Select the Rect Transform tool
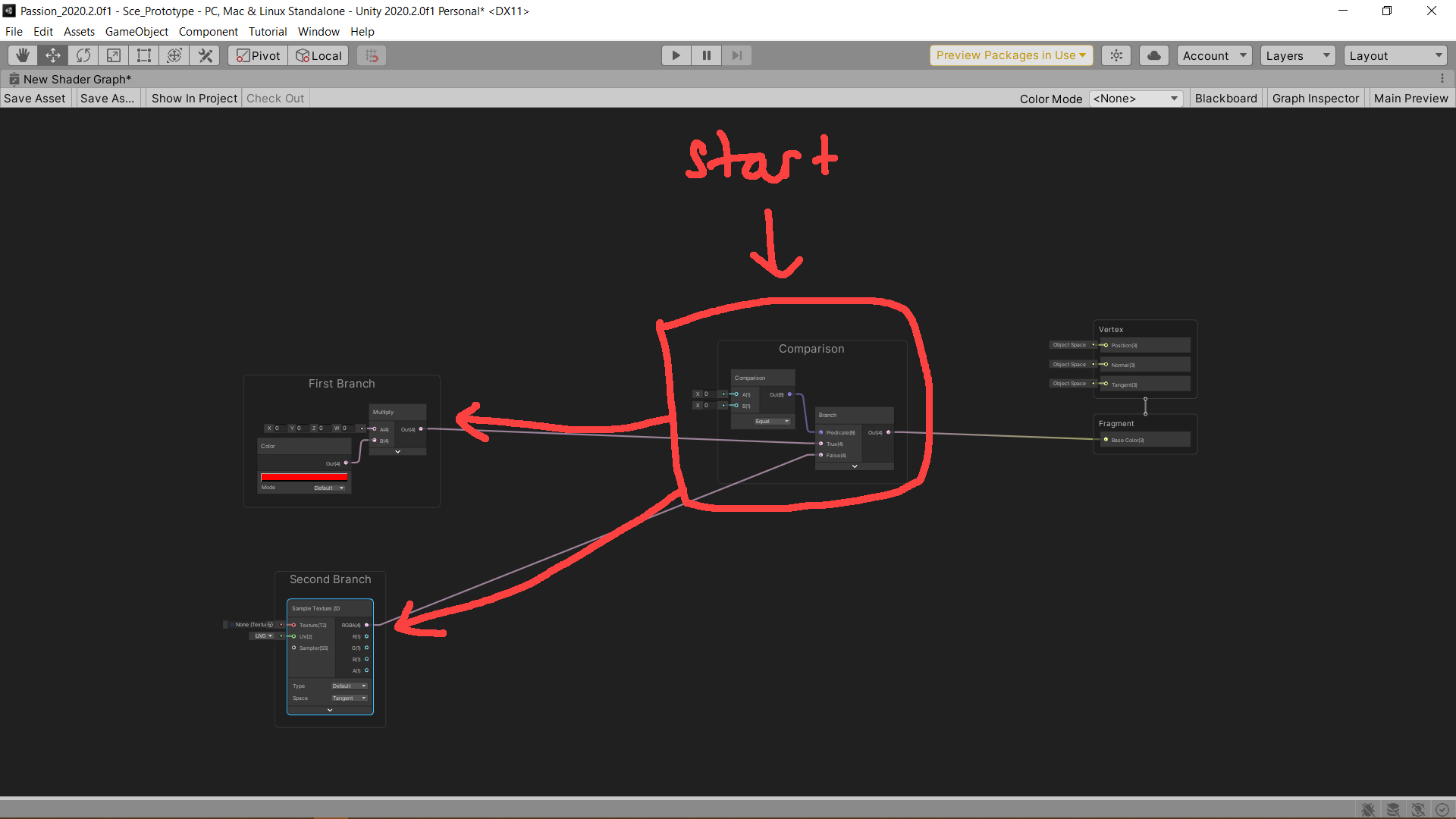Viewport: 1456px width, 819px height. point(143,55)
